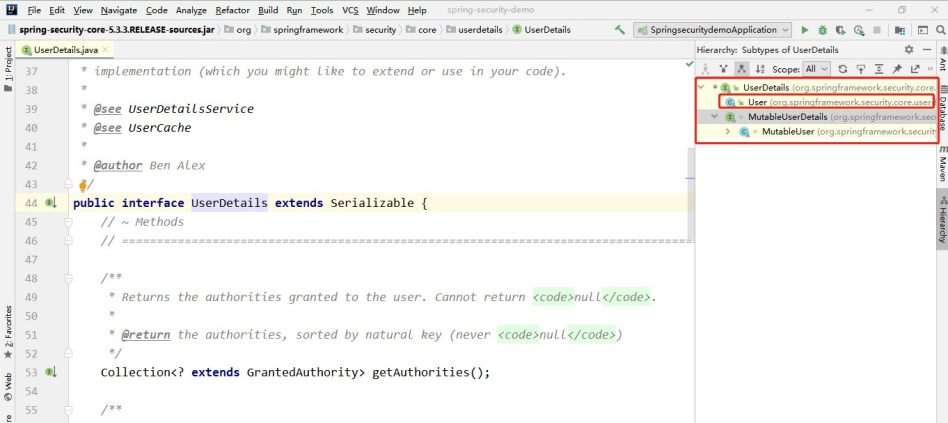Sort hierarchy alphabetically
Image resolution: width=948 pixels, height=423 pixels.
pyautogui.click(x=760, y=69)
